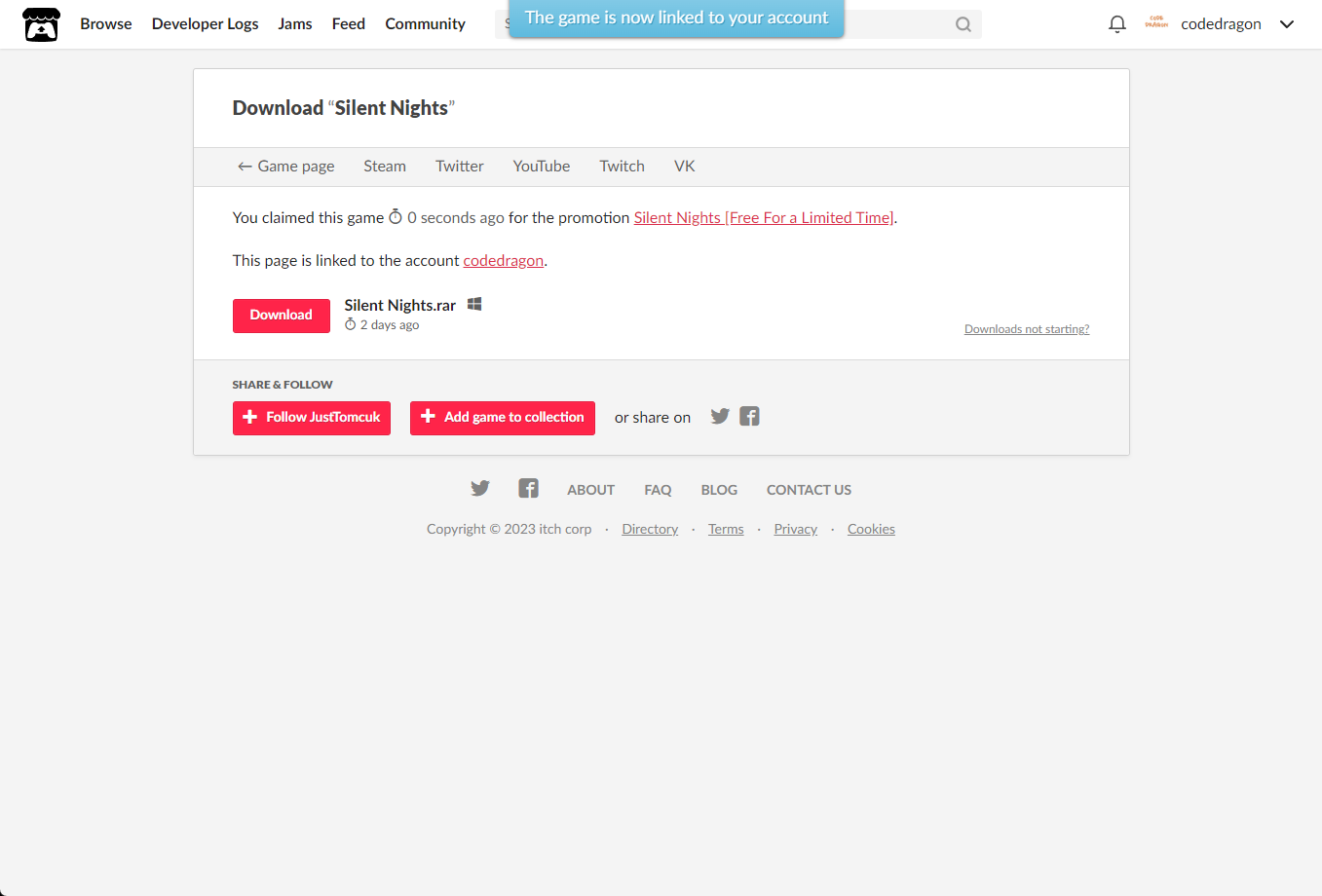Click the Download Silent Nights heading
This screenshot has height=896, width=1322.
click(344, 108)
